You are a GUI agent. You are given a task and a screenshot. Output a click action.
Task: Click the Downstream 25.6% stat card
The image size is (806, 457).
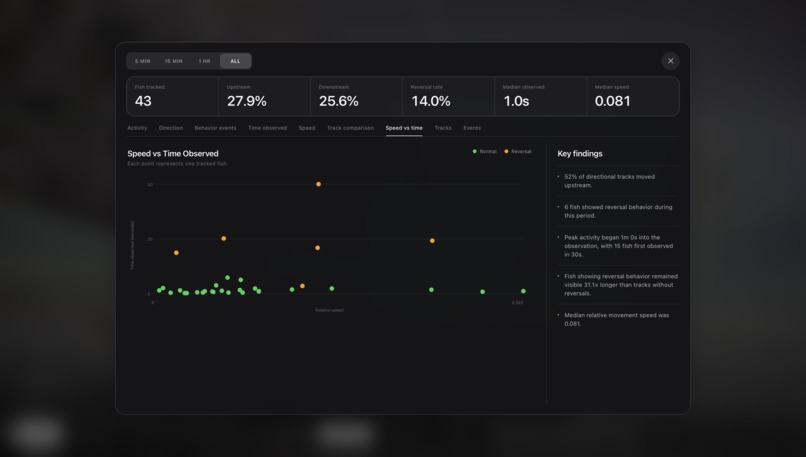point(356,97)
